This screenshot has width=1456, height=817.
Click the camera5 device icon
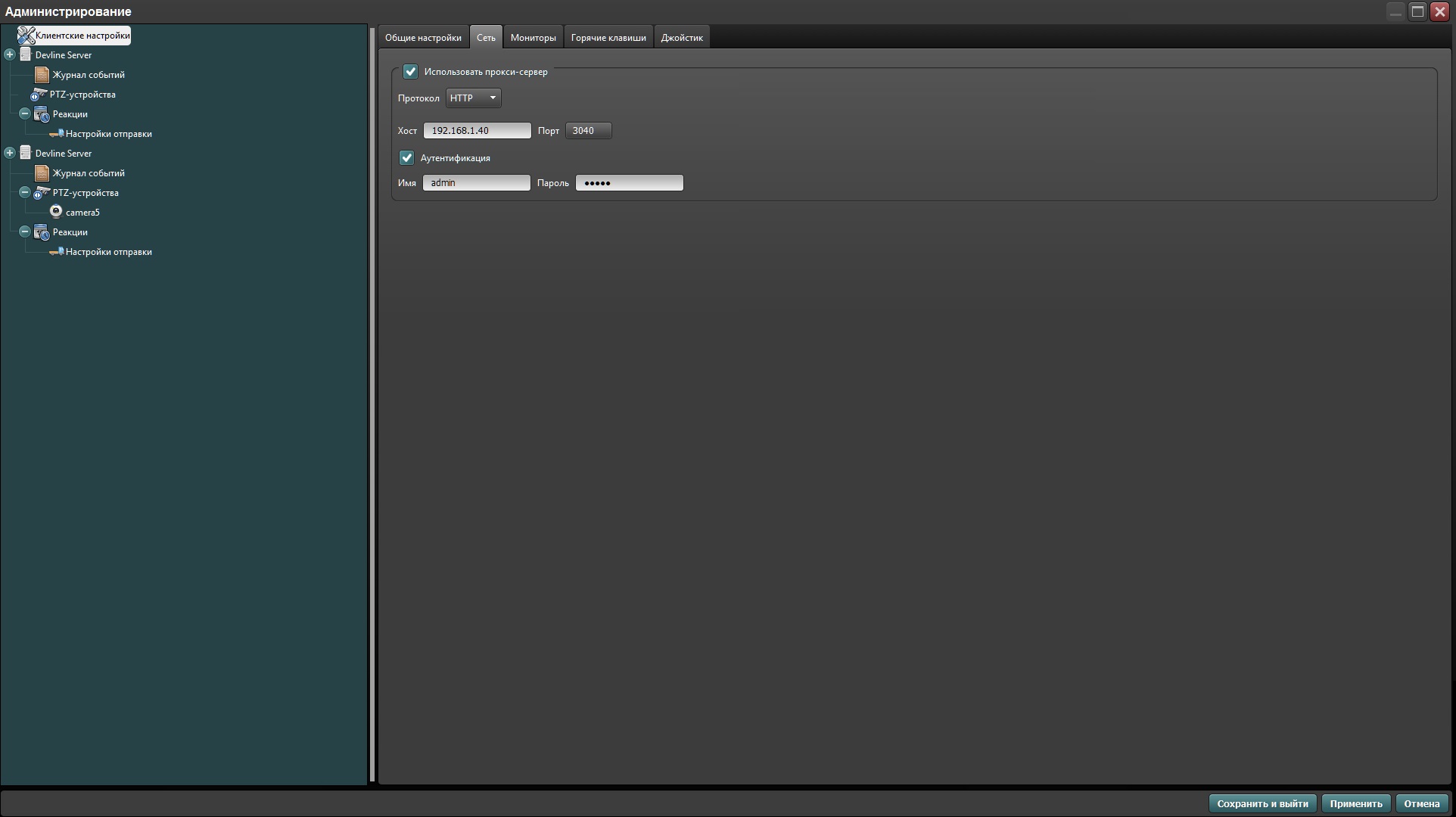[x=57, y=211]
